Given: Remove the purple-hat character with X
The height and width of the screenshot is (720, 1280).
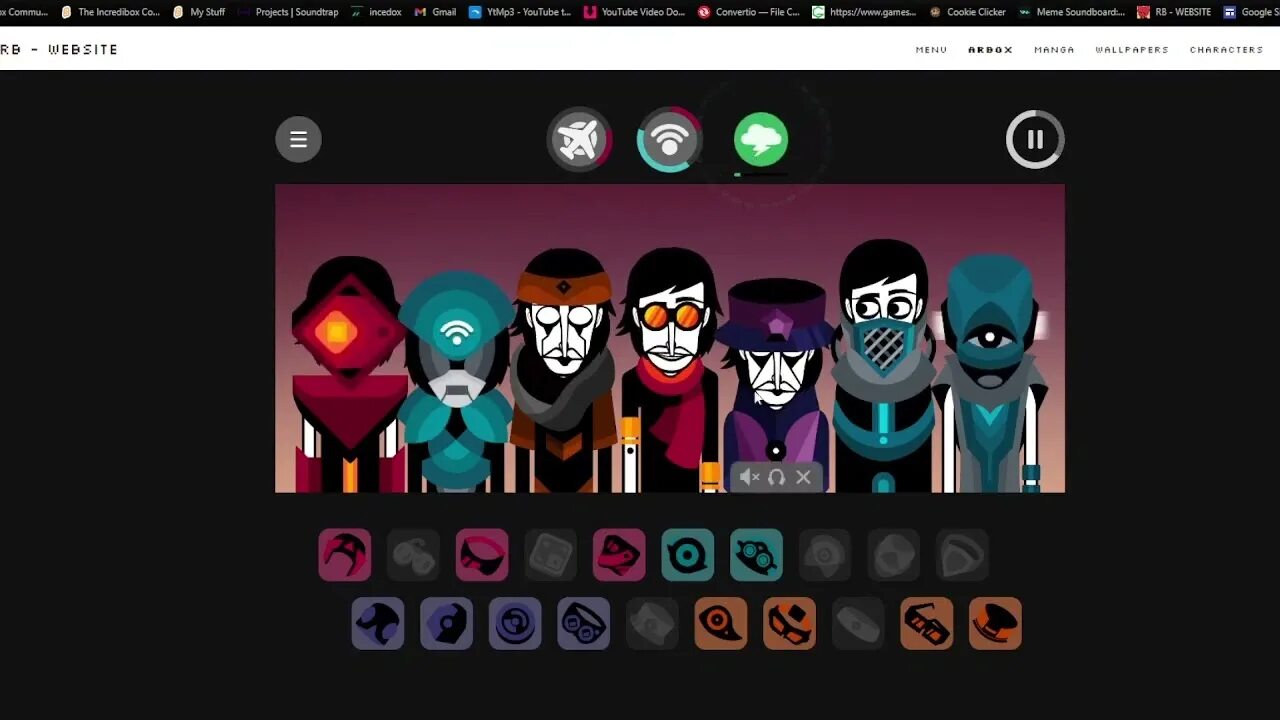Looking at the screenshot, I should click(803, 477).
